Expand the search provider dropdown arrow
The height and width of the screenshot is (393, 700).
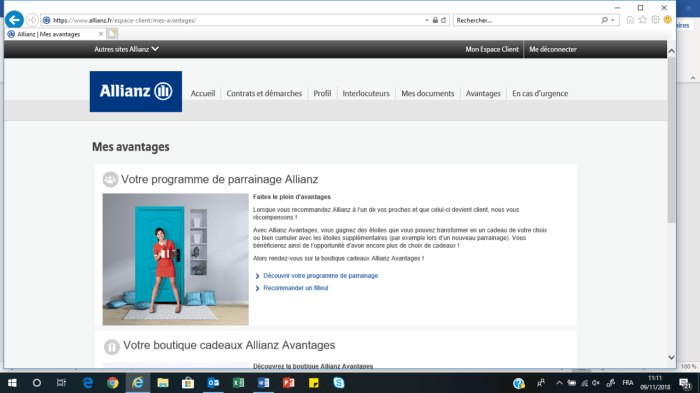coord(613,21)
